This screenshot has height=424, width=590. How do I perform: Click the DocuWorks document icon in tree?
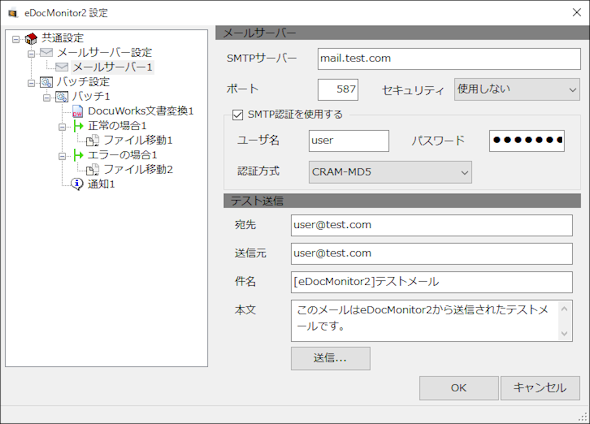point(77,111)
